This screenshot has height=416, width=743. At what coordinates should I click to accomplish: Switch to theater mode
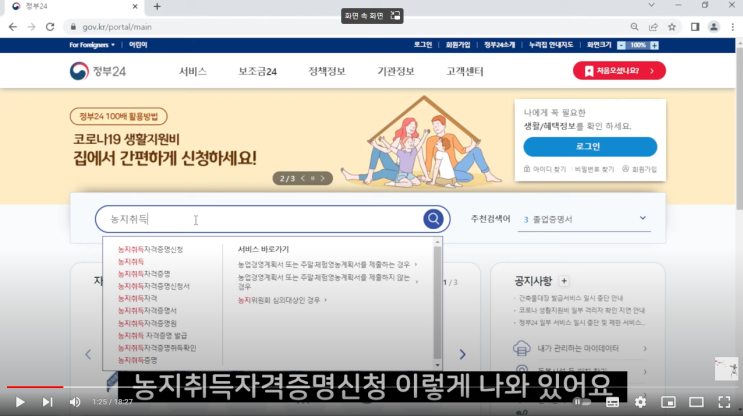(696, 402)
